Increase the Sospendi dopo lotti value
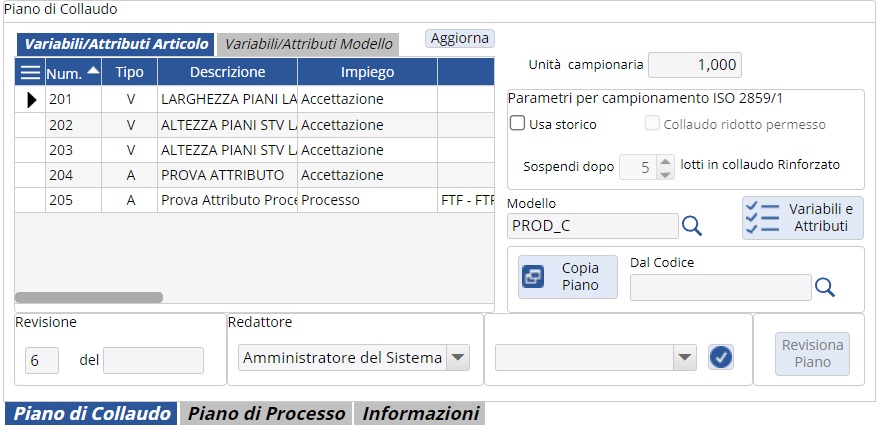This screenshot has width=879, height=429. coord(665,159)
